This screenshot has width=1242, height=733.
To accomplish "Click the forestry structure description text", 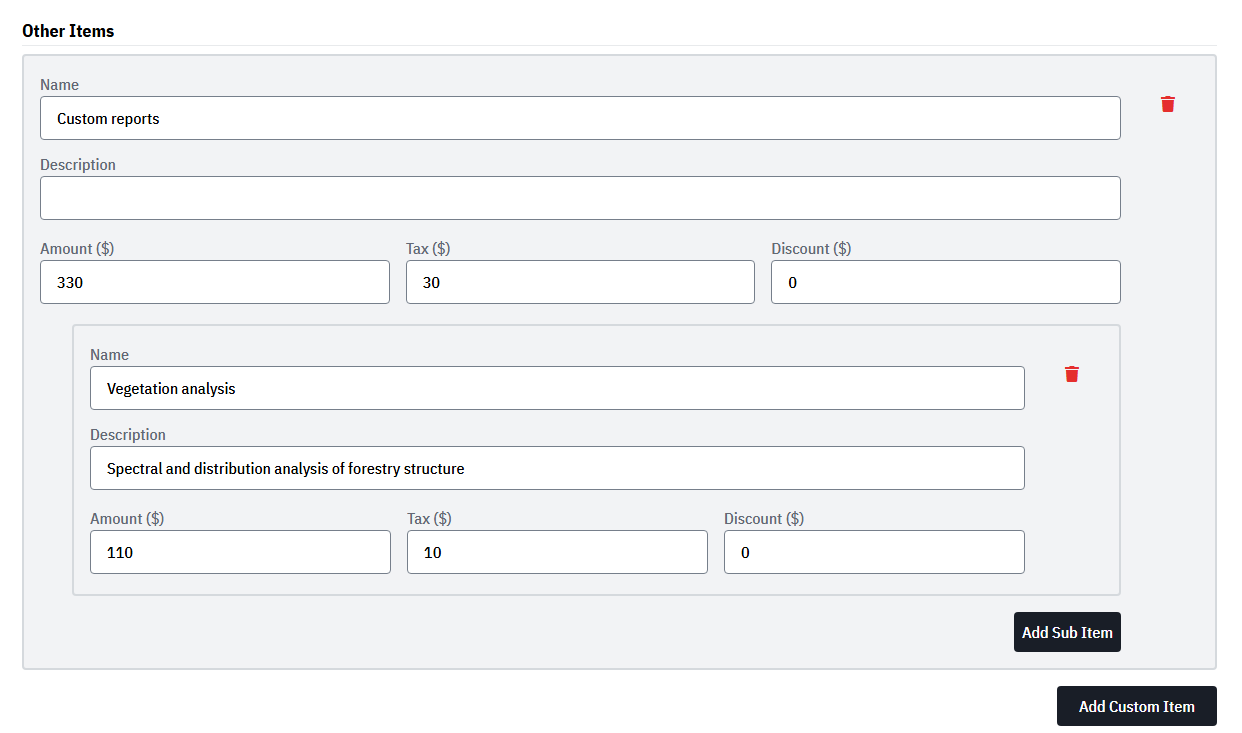I will [283, 468].
